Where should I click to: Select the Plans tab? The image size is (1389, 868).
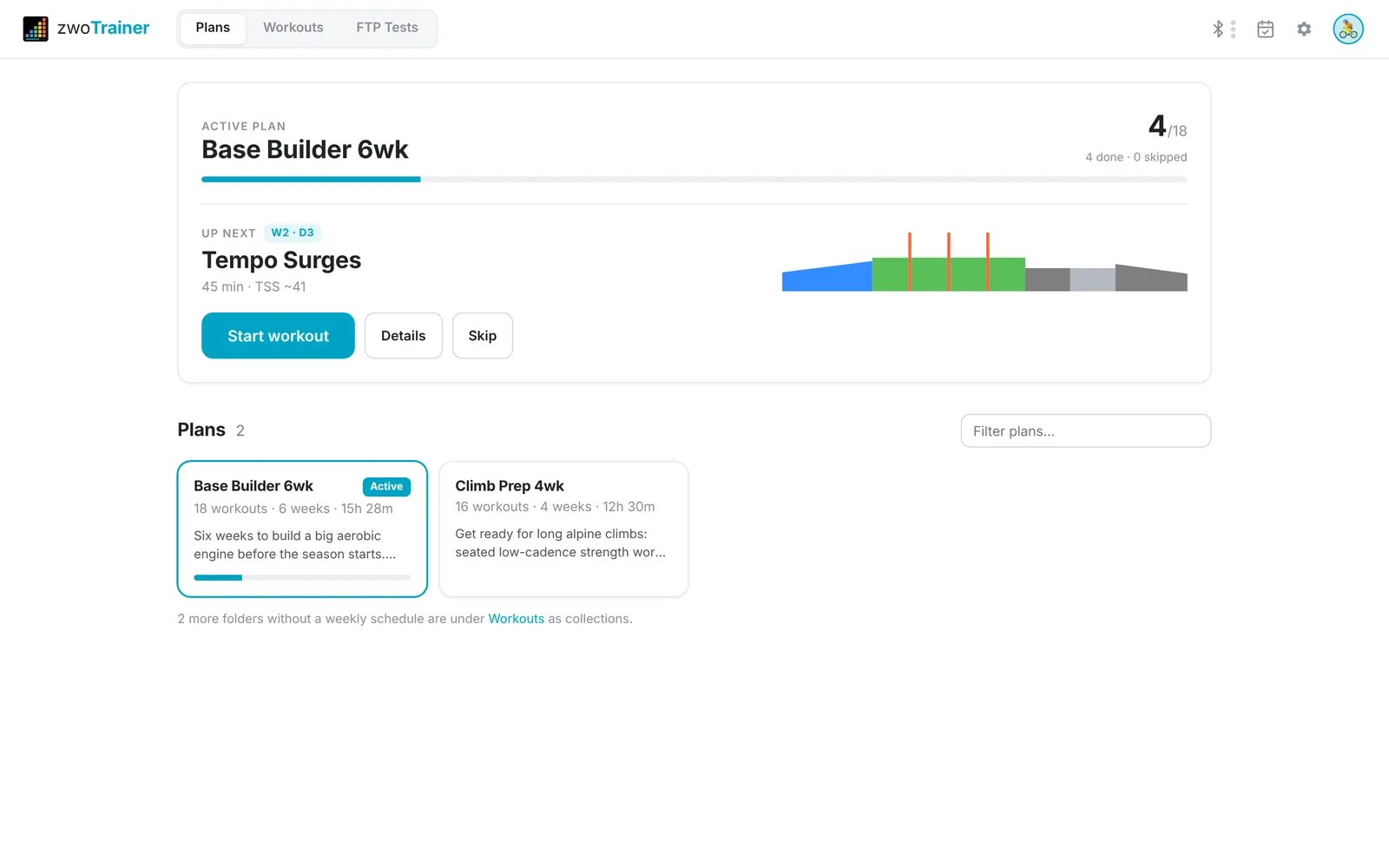tap(213, 28)
